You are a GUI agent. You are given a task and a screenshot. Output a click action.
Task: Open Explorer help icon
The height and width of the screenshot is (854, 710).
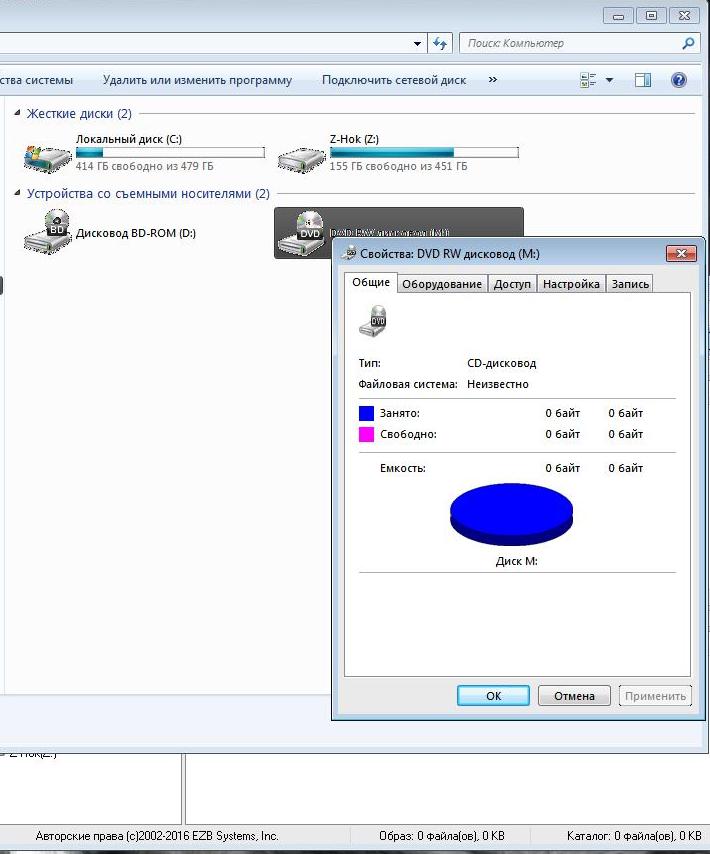(678, 80)
